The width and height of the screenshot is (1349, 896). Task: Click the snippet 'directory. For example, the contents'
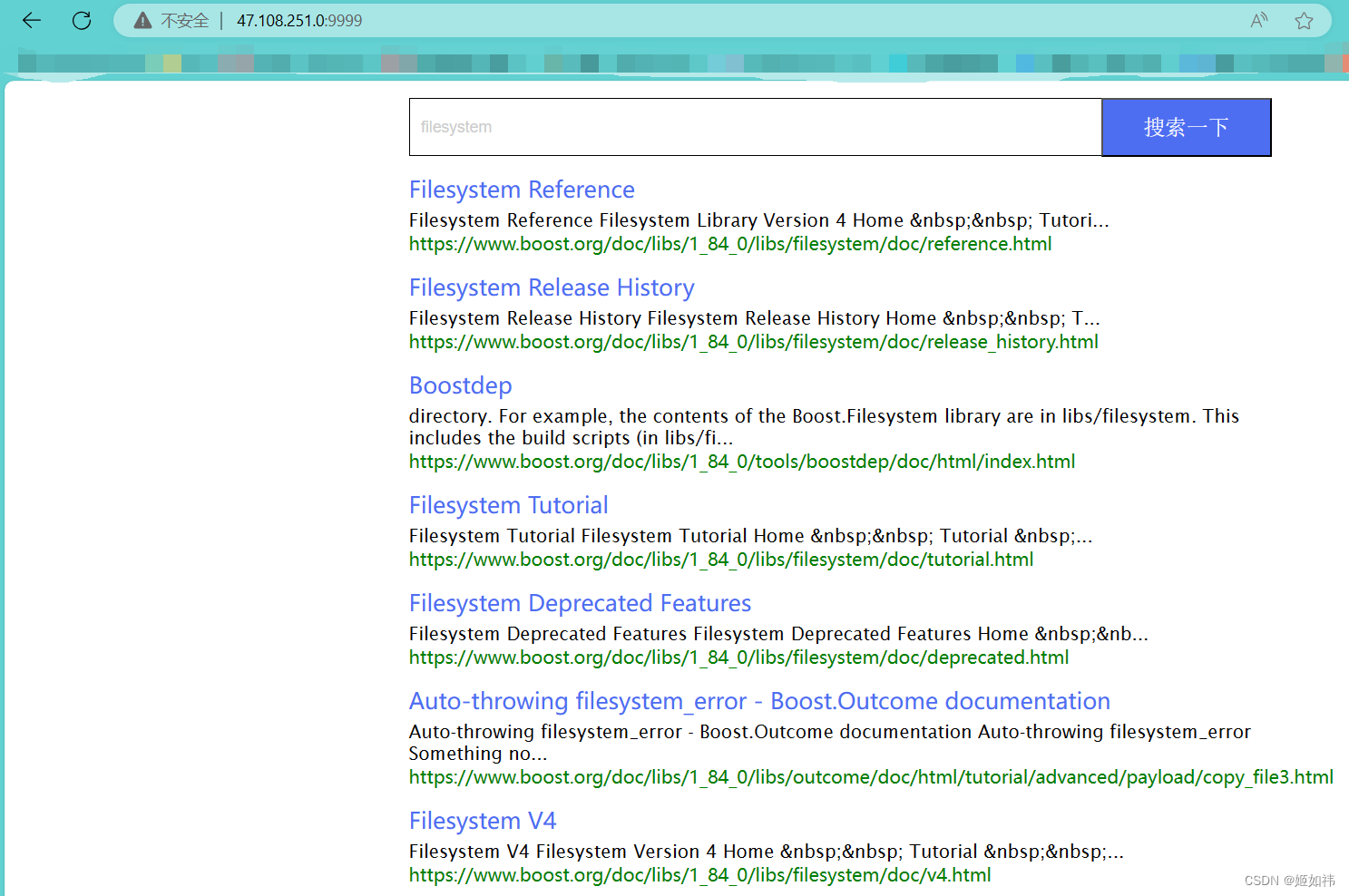(x=824, y=427)
